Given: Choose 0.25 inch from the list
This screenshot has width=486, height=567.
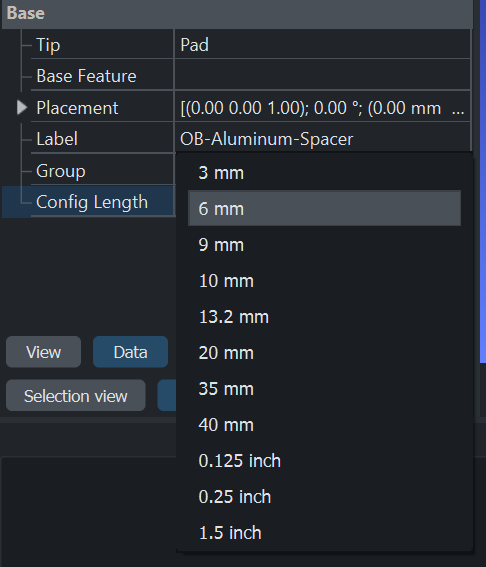Looking at the screenshot, I should click(x=324, y=496).
